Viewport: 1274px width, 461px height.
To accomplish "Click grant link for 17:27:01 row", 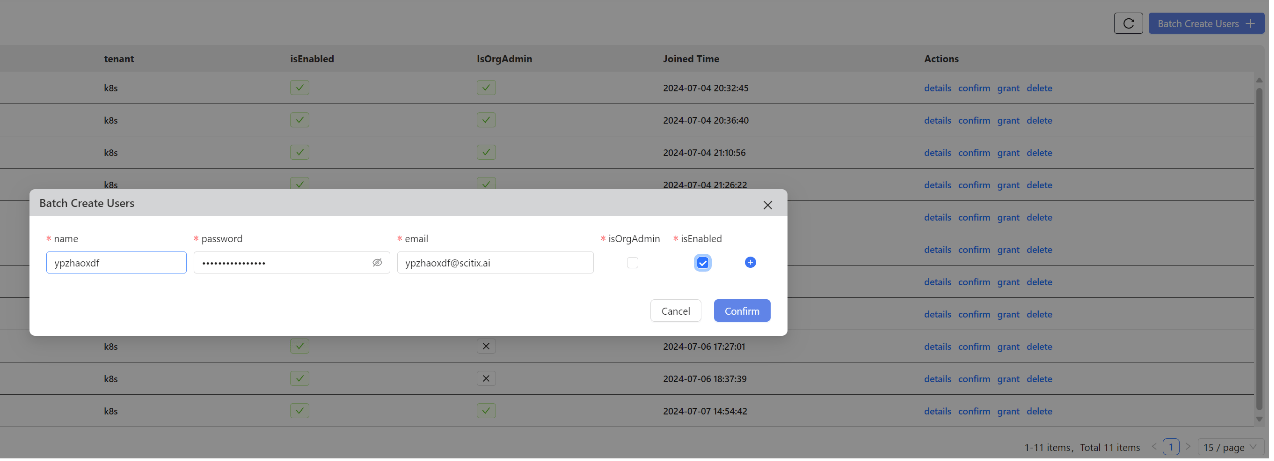I will tap(1008, 346).
